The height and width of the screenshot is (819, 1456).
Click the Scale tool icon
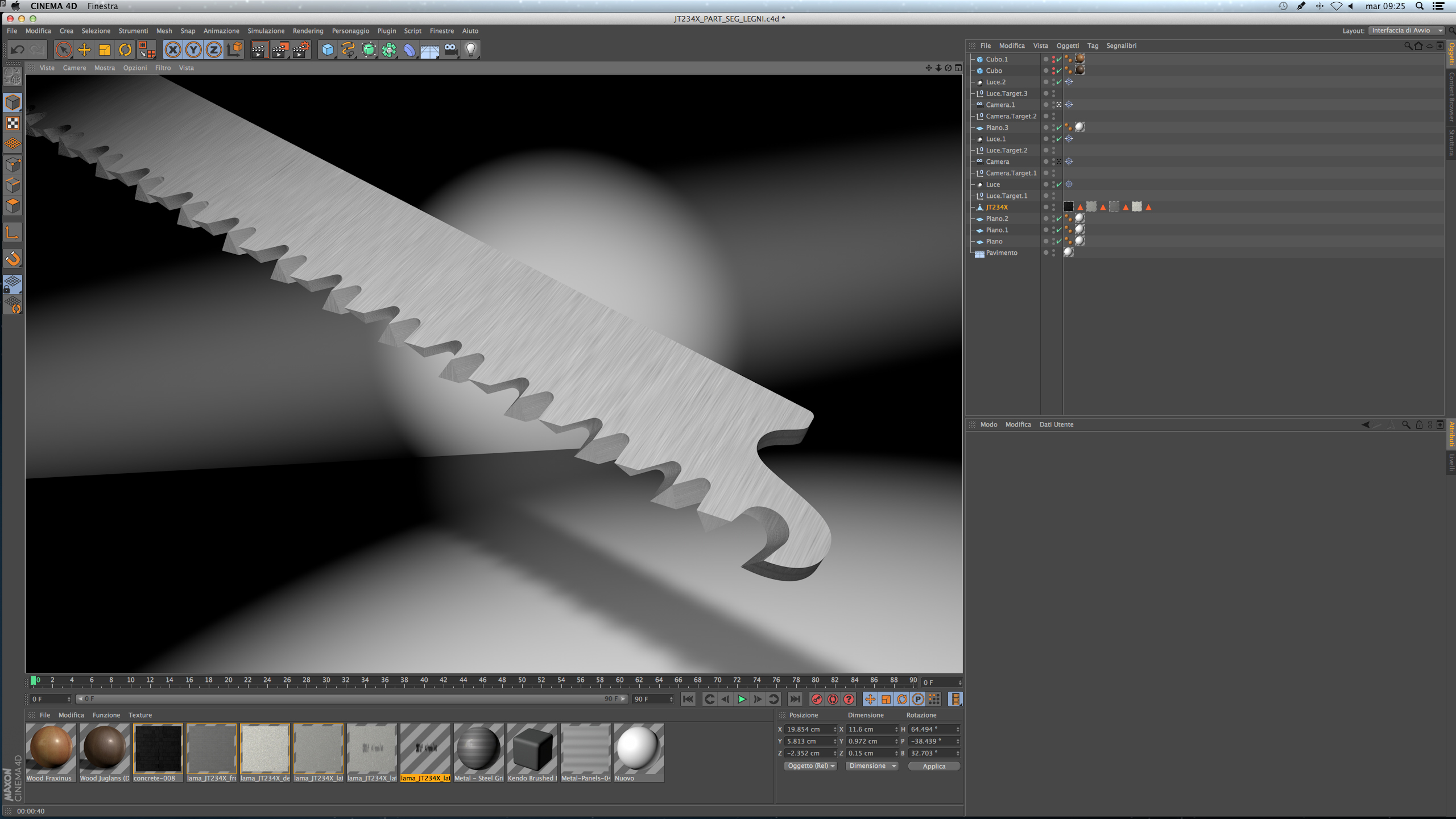pos(105,50)
